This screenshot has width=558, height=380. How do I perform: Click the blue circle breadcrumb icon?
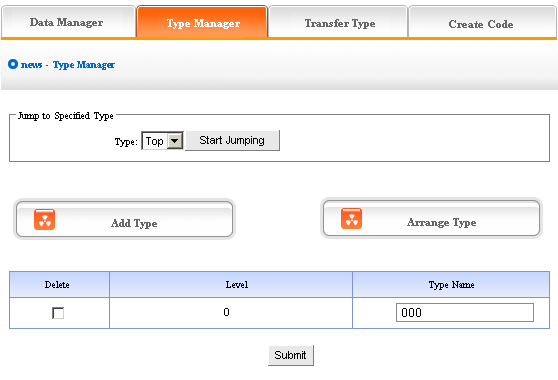pos(13,64)
